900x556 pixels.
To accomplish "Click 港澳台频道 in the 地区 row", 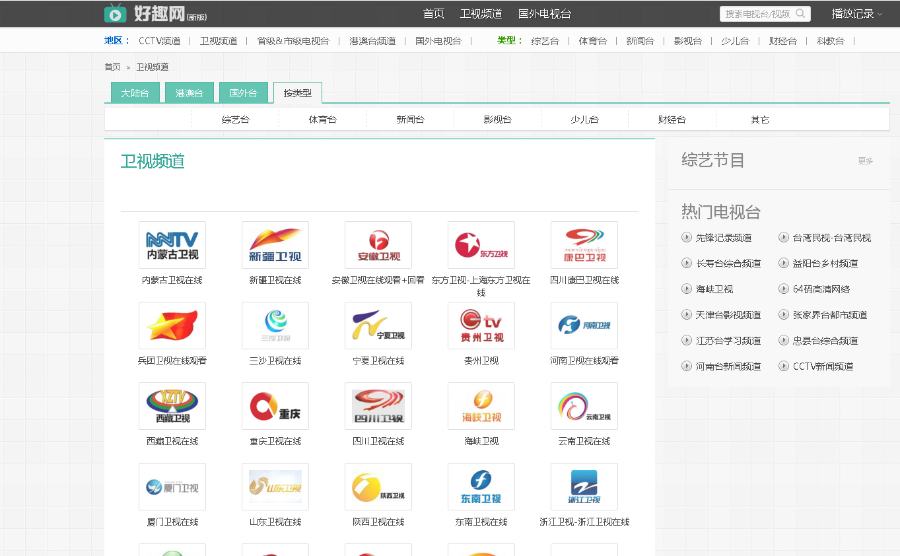I will [373, 41].
